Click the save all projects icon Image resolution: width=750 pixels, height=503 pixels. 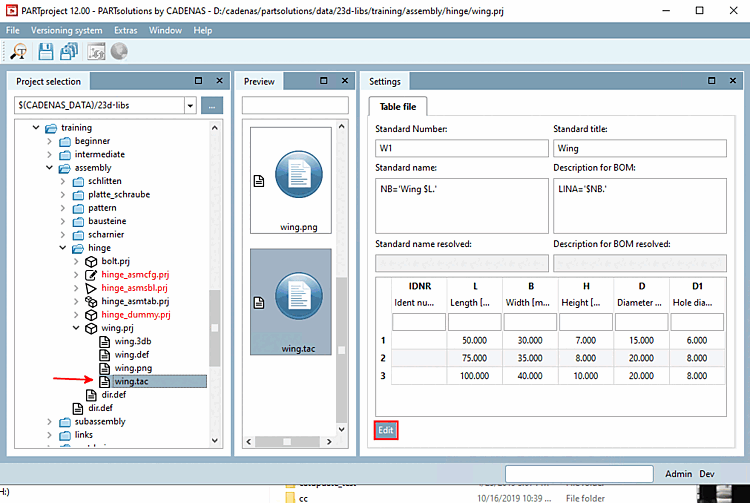pyautogui.click(x=69, y=52)
